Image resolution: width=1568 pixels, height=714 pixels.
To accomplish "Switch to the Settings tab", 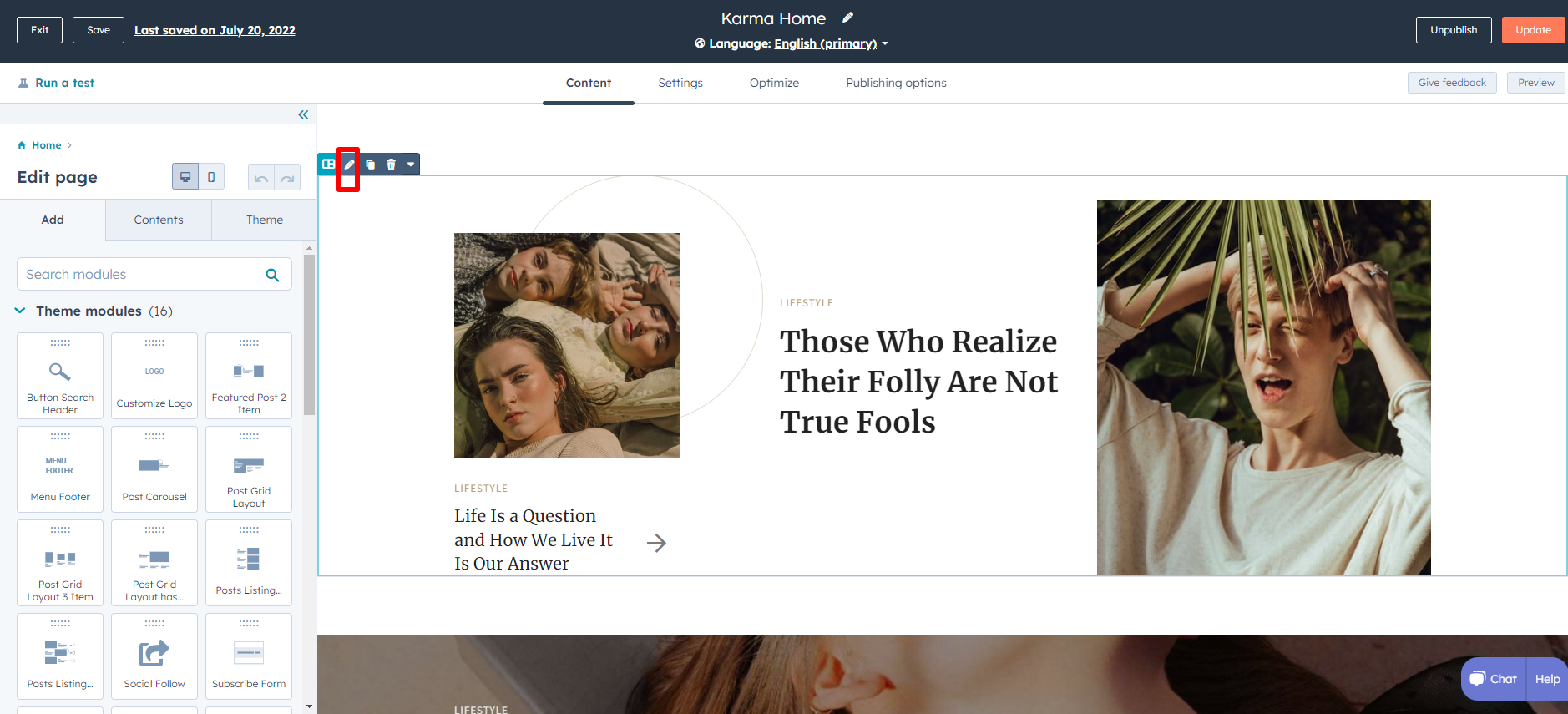I will (x=680, y=83).
